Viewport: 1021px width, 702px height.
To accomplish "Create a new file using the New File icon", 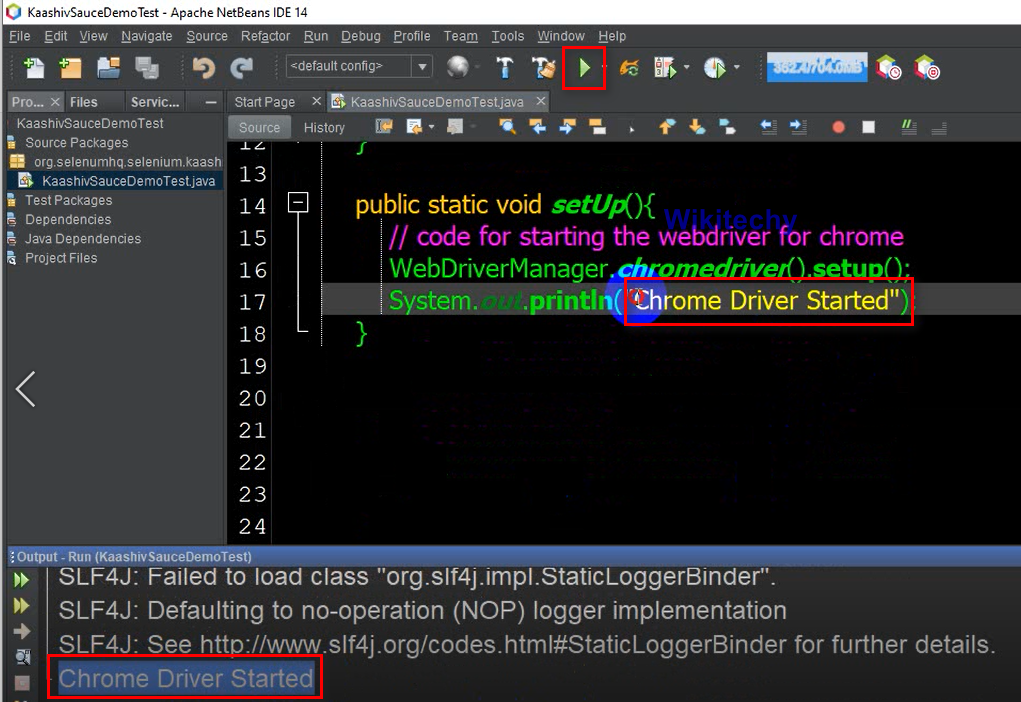I will click(34, 67).
